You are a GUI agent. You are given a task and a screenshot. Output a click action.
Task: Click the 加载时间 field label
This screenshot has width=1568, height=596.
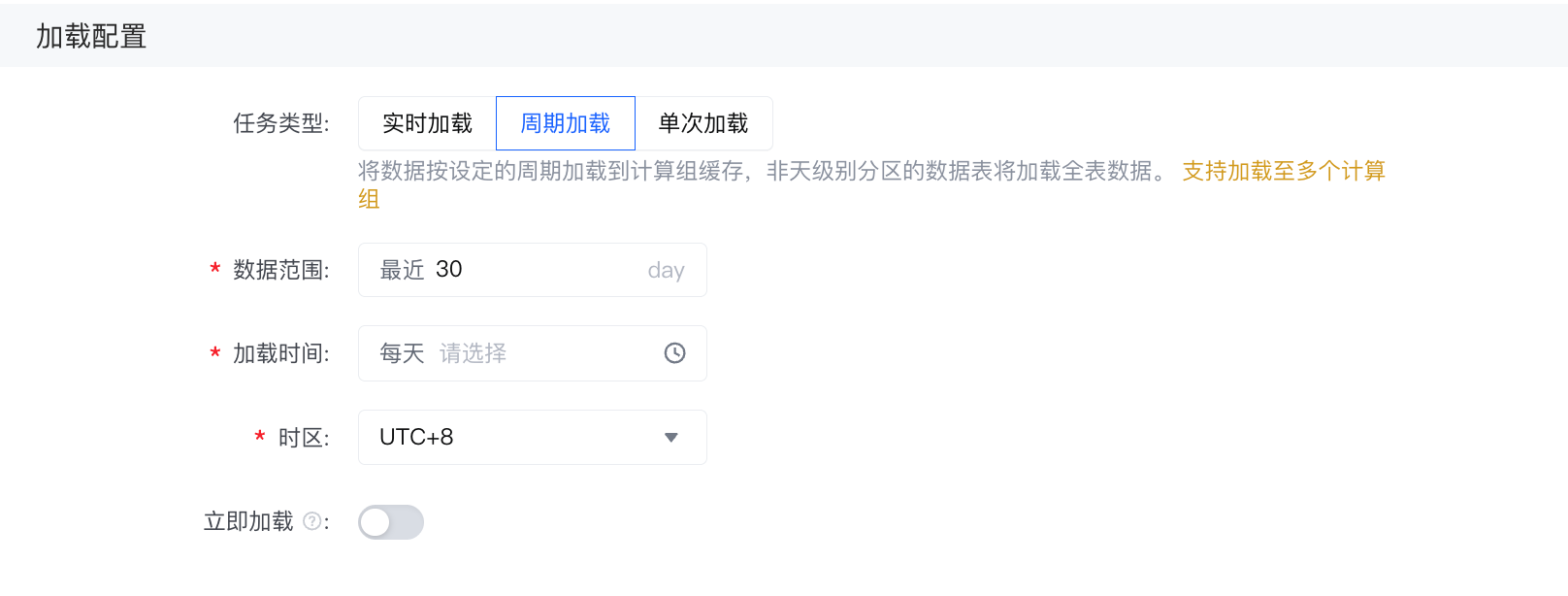coord(280,353)
